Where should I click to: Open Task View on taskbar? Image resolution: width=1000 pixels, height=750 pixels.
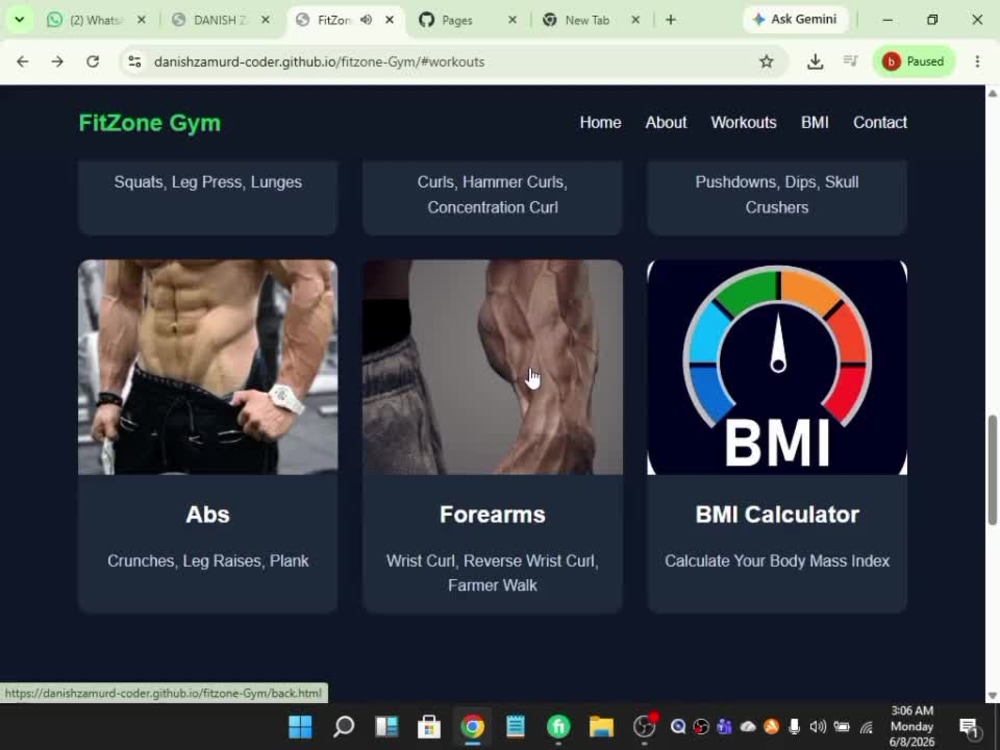(386, 726)
